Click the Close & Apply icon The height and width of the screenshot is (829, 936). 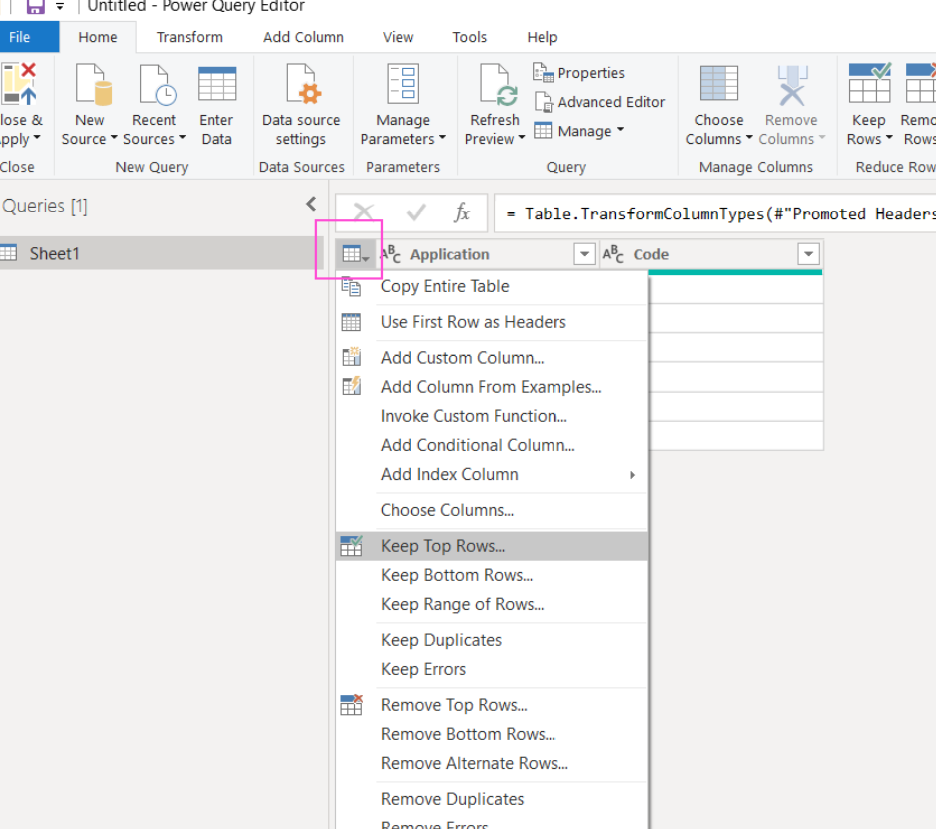coord(19,85)
